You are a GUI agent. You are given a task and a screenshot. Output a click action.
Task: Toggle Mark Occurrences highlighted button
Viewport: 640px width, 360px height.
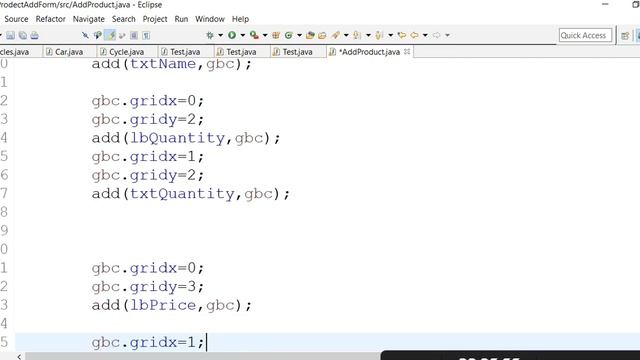pos(110,36)
